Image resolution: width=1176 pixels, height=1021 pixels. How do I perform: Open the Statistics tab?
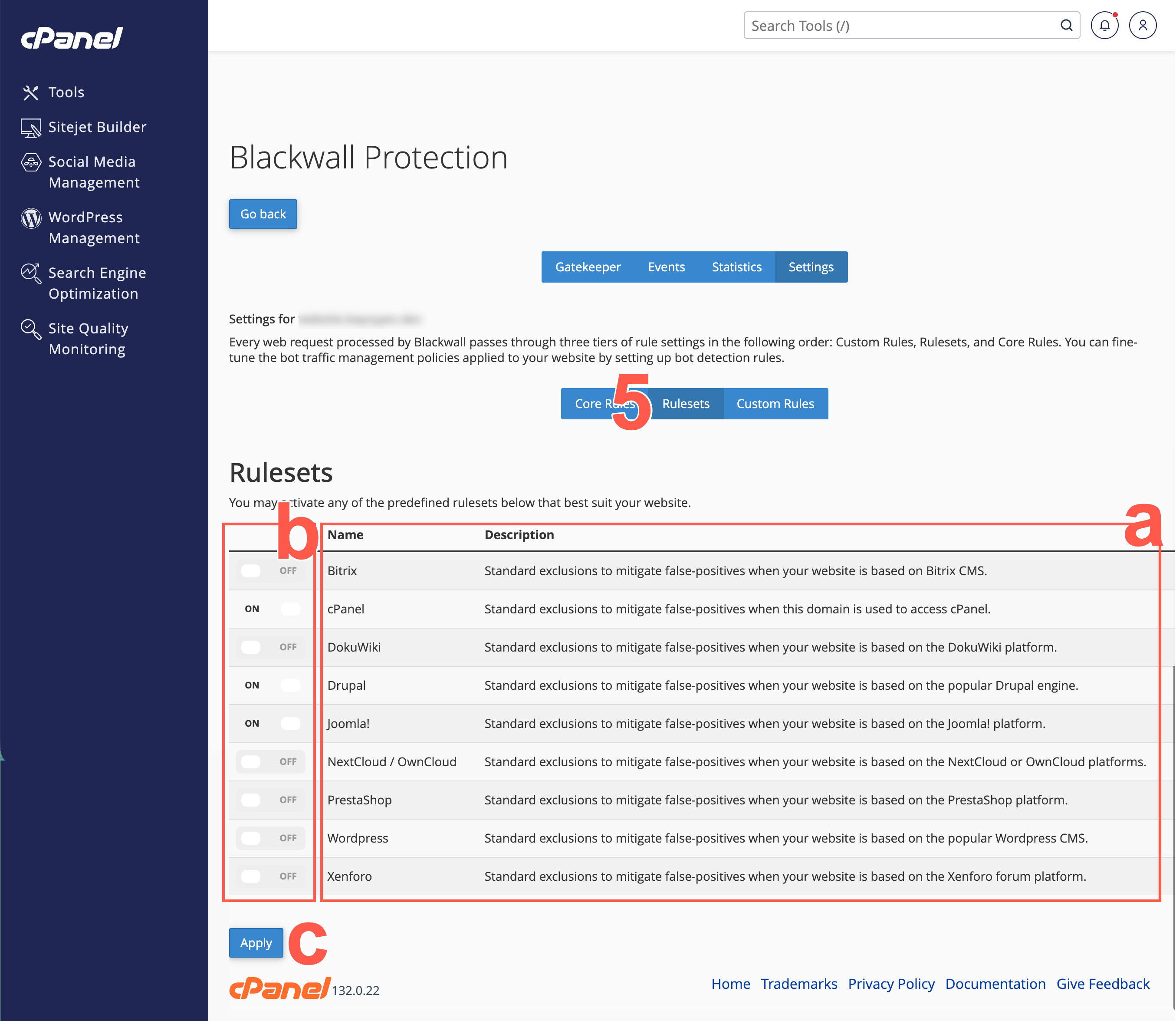(x=736, y=267)
